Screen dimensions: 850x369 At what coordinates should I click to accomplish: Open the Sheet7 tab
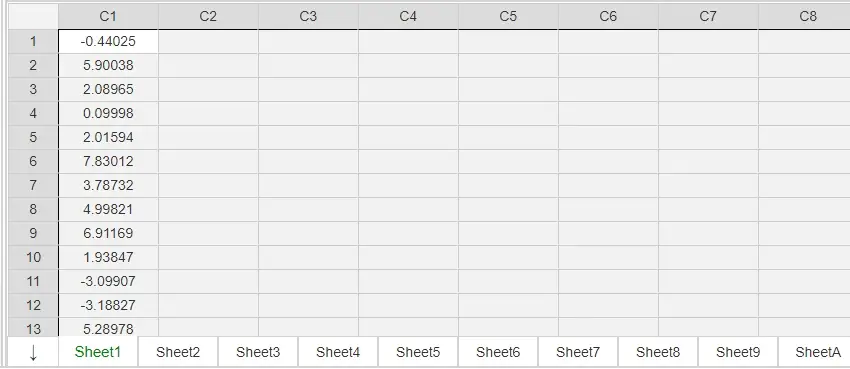pyautogui.click(x=578, y=352)
